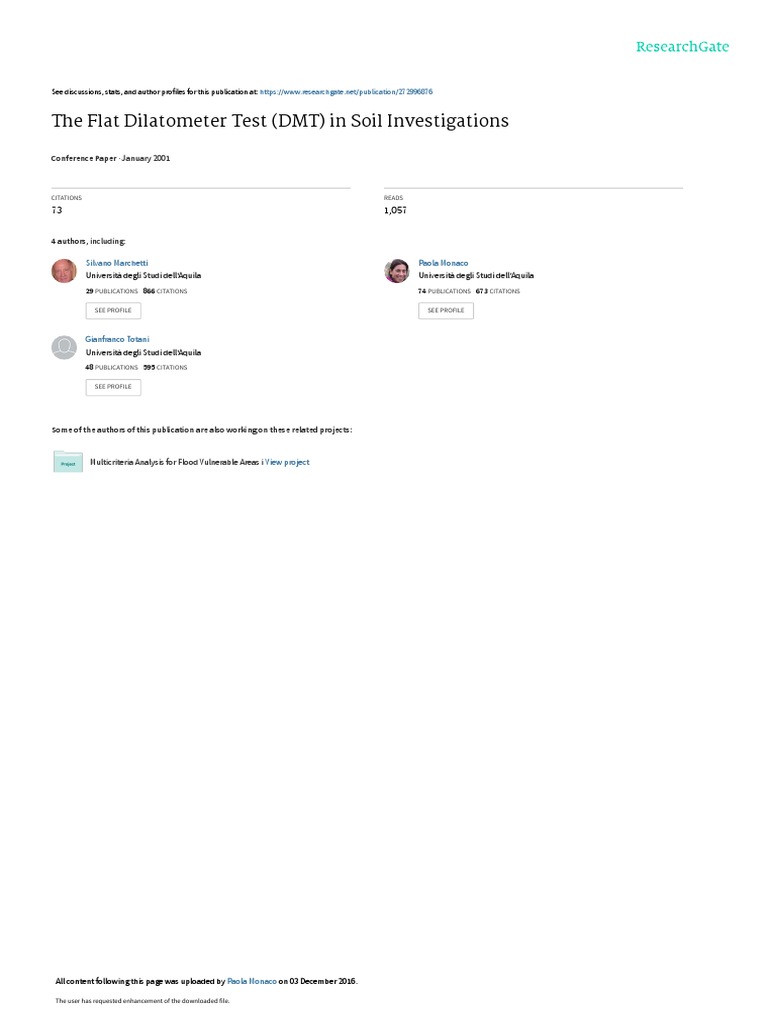Click the 73 citations count
Screen dimensions: 768x1024
57,210
